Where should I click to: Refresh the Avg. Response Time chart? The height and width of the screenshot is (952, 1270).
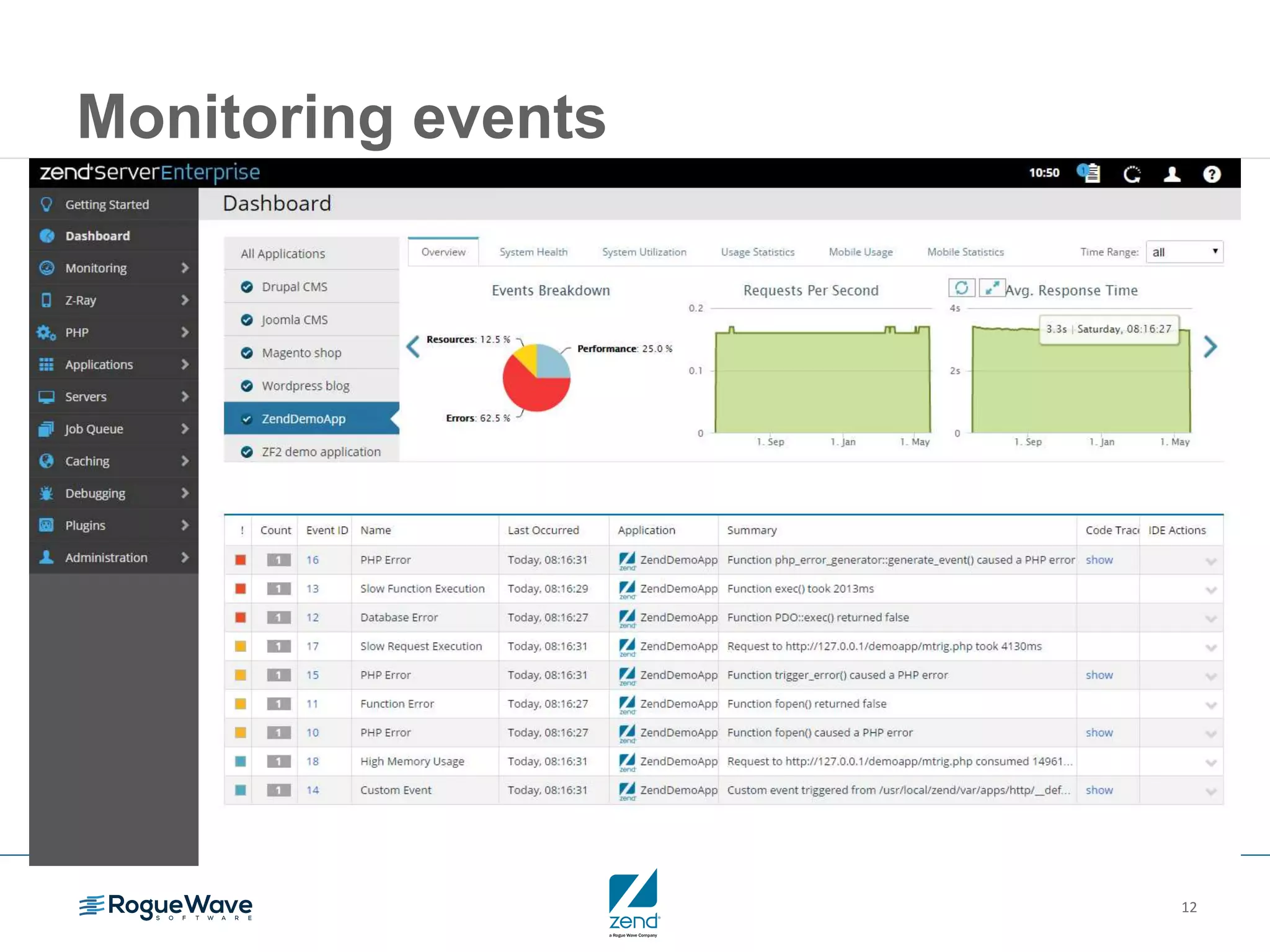pyautogui.click(x=961, y=288)
